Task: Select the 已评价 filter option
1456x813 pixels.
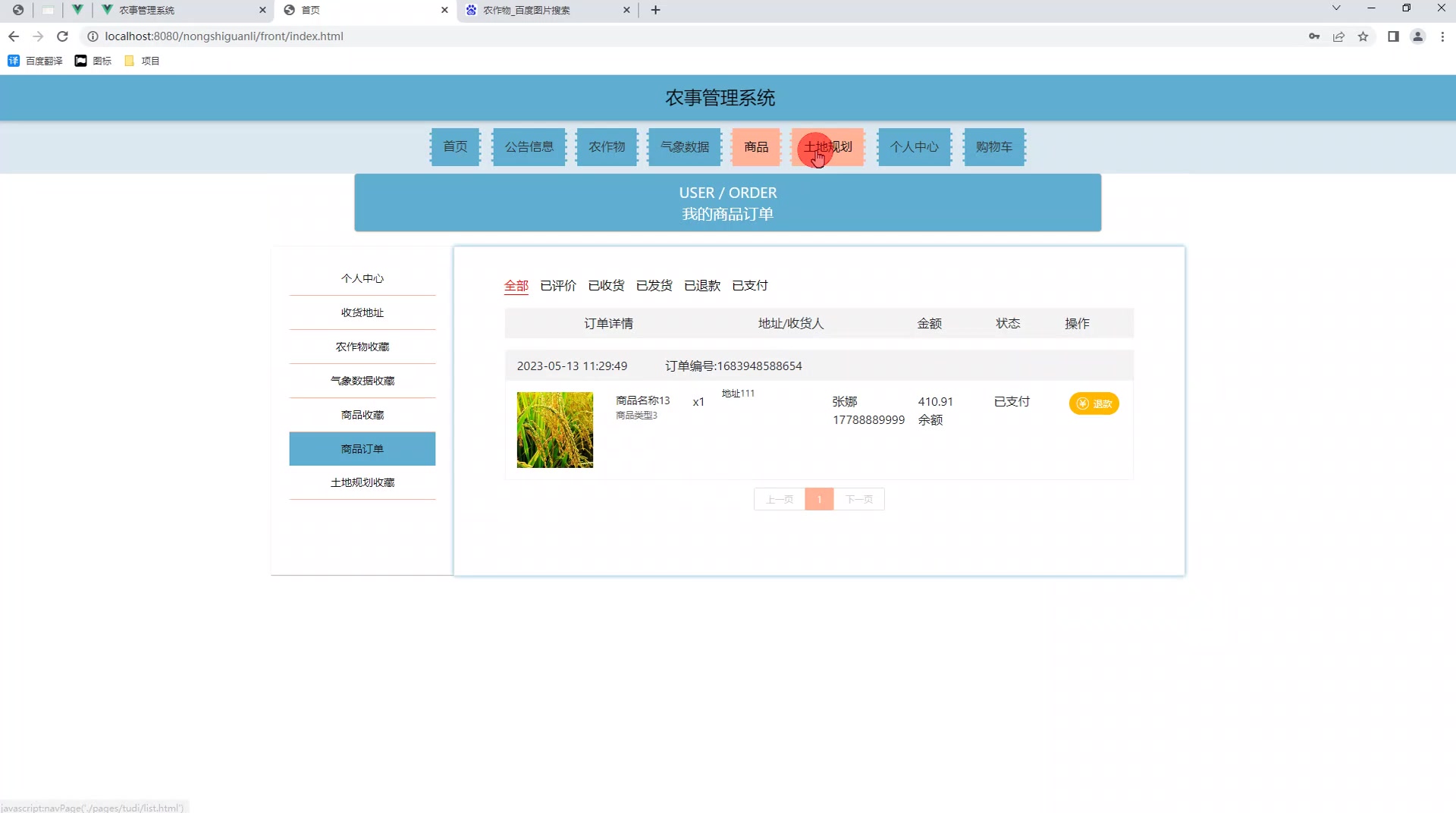Action: click(558, 285)
